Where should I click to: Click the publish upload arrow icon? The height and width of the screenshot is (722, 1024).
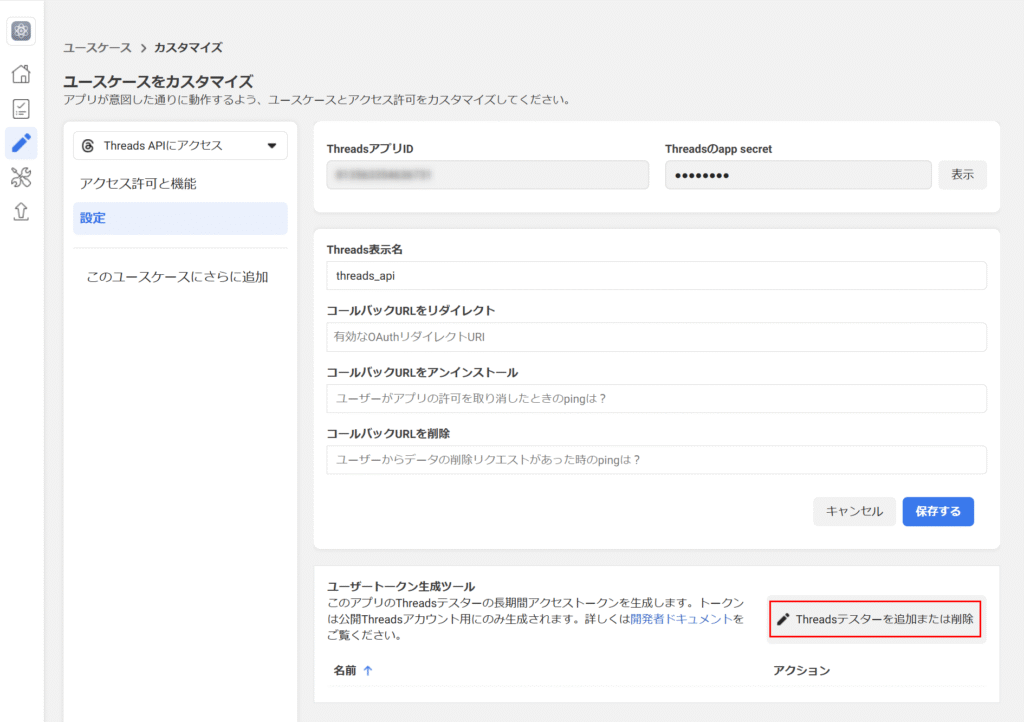pyautogui.click(x=21, y=212)
